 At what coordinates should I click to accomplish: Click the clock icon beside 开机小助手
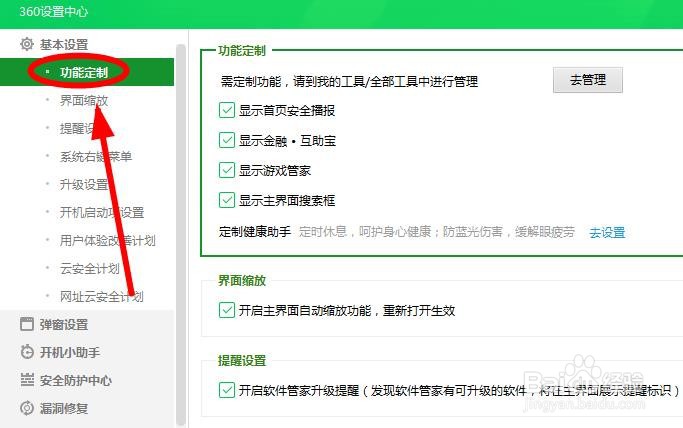pos(27,352)
